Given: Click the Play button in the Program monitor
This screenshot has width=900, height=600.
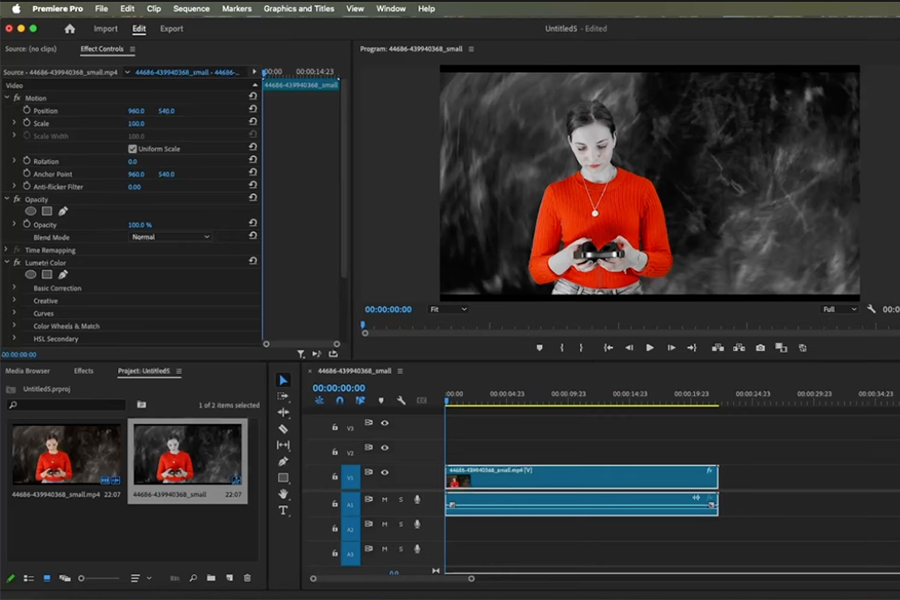Looking at the screenshot, I should click(x=650, y=347).
